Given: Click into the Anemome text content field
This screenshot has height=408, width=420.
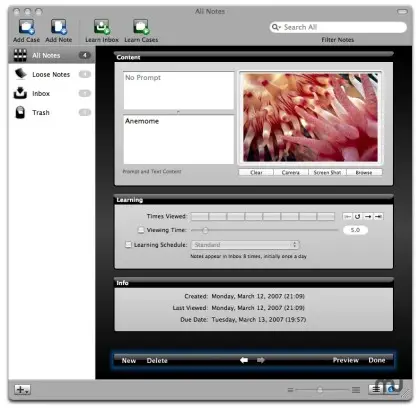Looking at the screenshot, I should pyautogui.click(x=179, y=139).
